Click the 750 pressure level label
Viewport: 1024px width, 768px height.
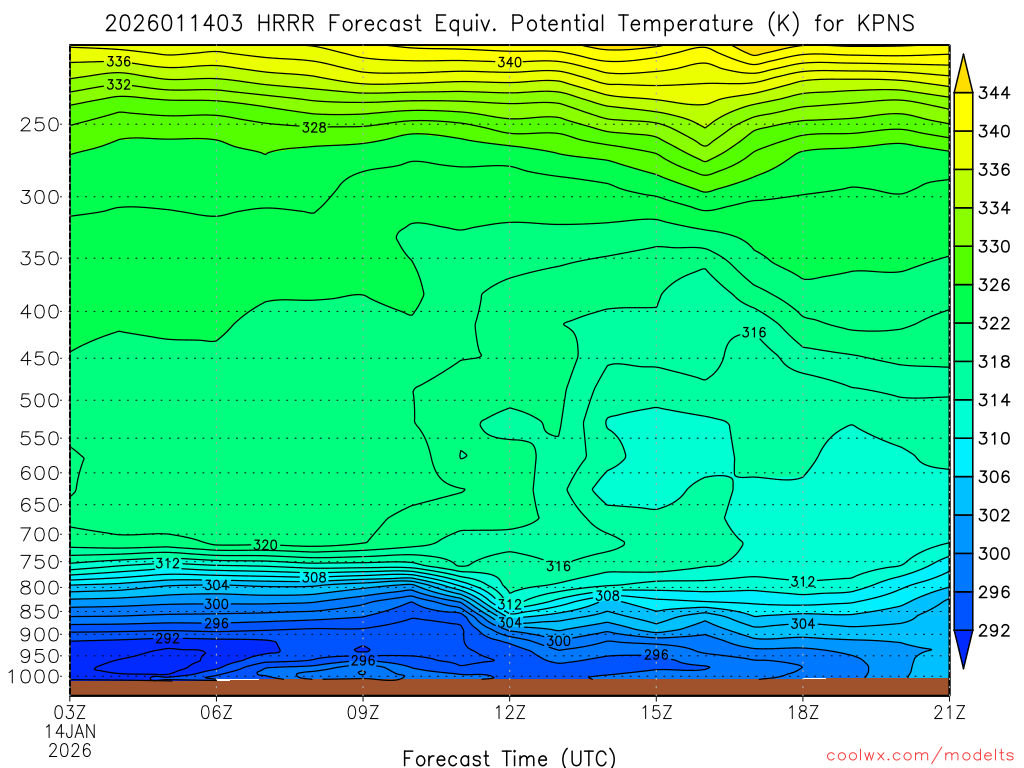[40, 562]
